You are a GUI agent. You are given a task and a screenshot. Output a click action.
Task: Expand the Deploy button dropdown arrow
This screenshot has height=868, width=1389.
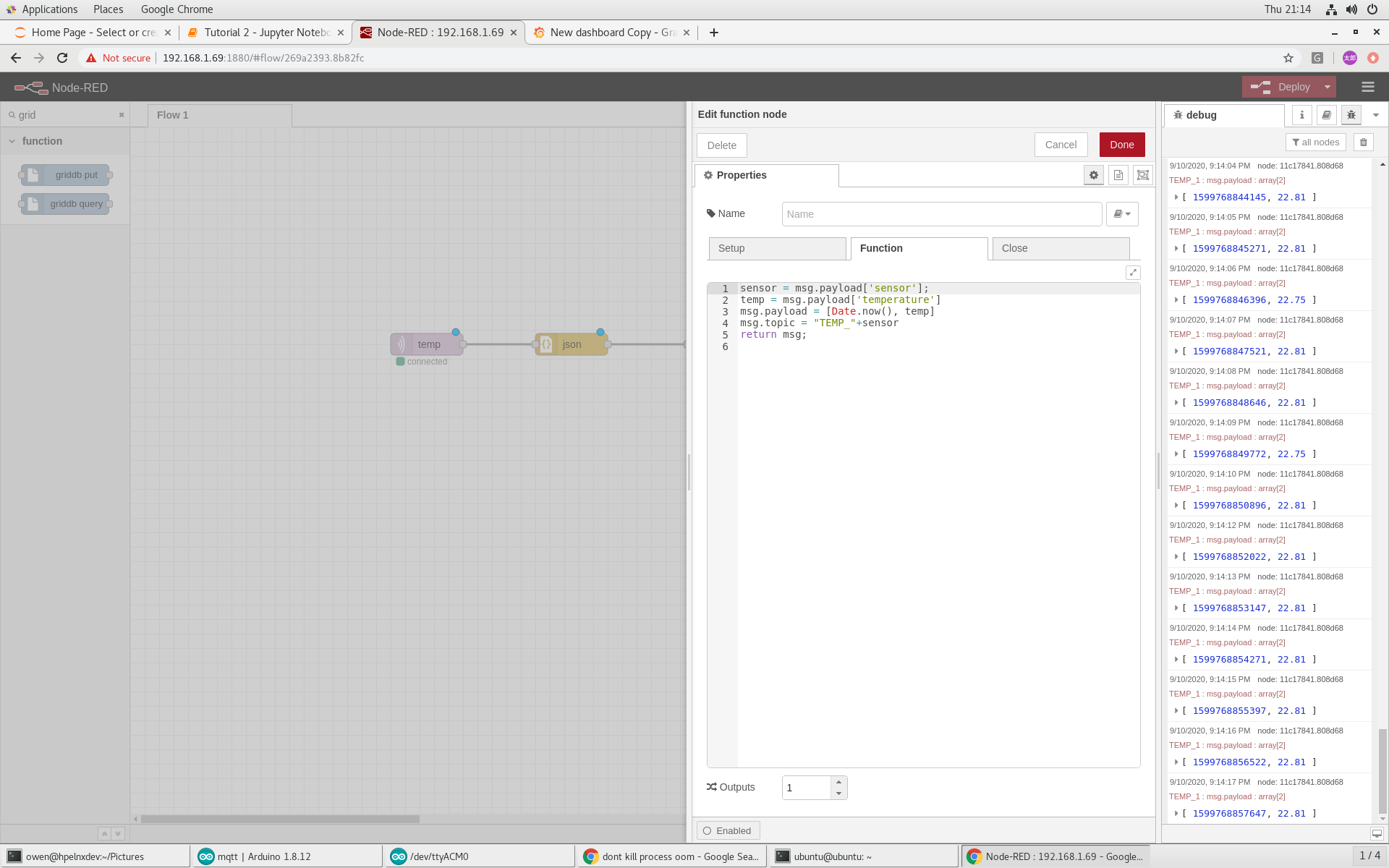pyautogui.click(x=1328, y=87)
